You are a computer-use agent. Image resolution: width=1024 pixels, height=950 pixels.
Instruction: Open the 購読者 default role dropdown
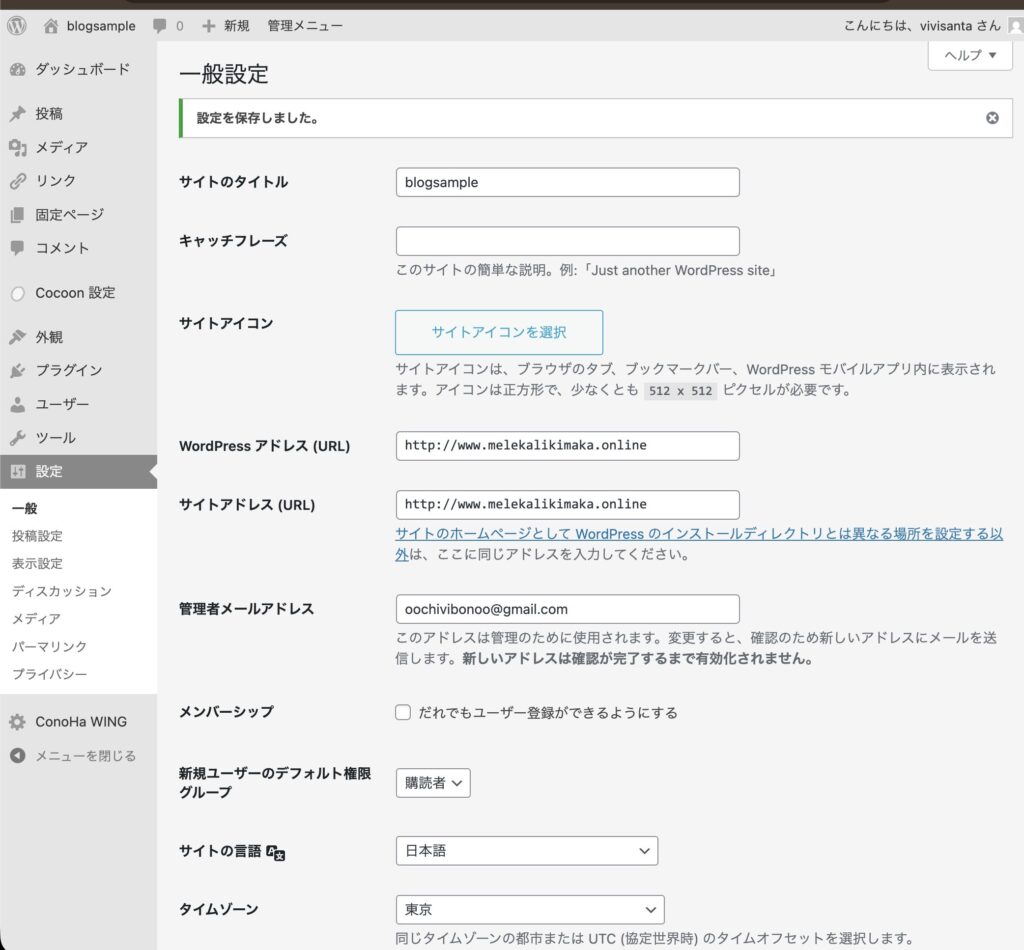433,783
